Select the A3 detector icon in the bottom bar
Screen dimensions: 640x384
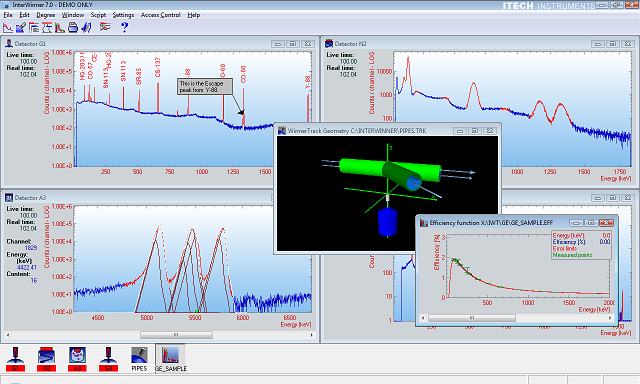click(77, 359)
